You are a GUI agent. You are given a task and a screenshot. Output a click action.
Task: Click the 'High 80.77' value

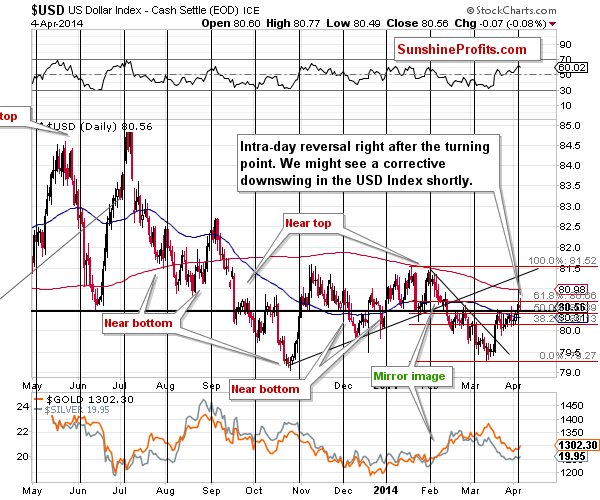[x=293, y=23]
